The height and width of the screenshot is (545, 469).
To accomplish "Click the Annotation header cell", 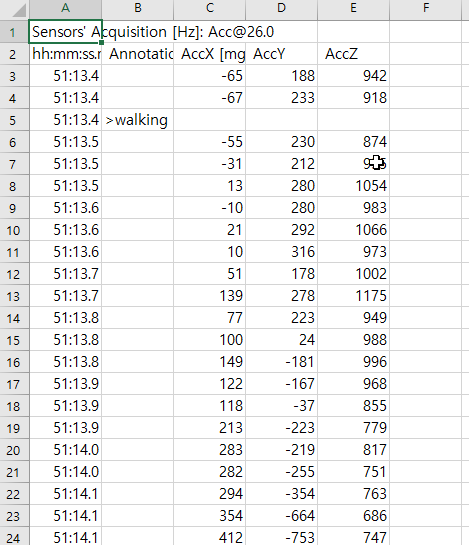I will [137, 54].
